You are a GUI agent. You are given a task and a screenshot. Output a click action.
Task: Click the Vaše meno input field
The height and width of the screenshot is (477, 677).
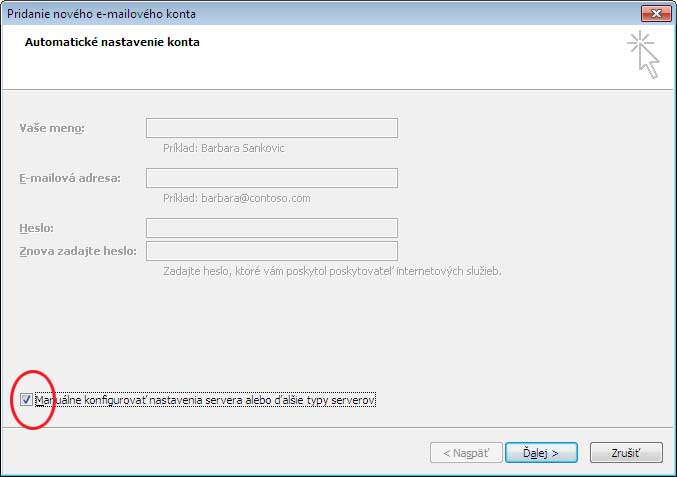(x=272, y=128)
